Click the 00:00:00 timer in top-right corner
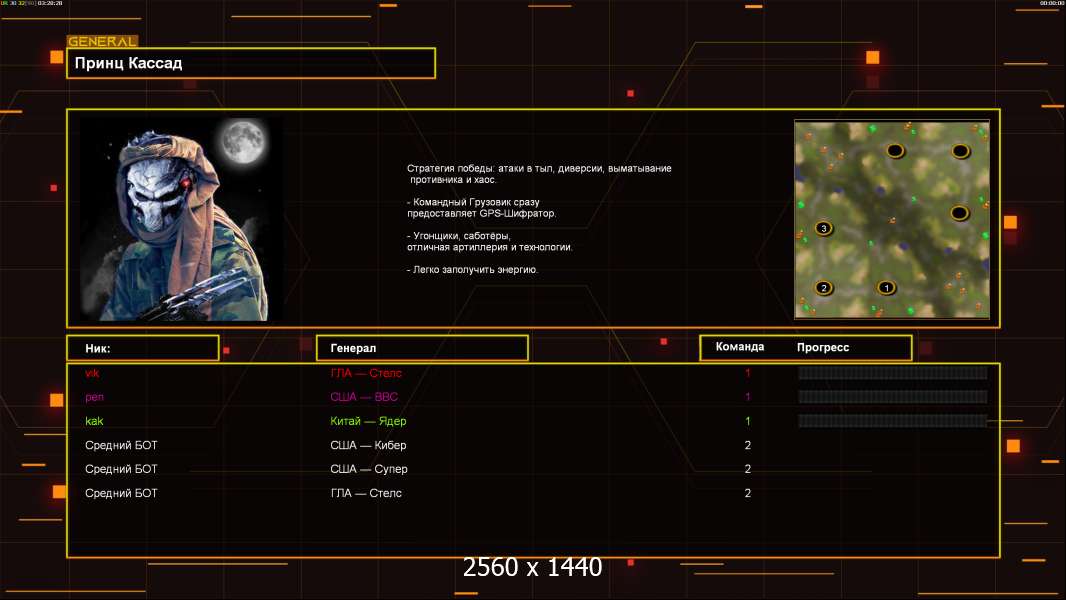This screenshot has width=1066, height=600. coord(1051,3)
